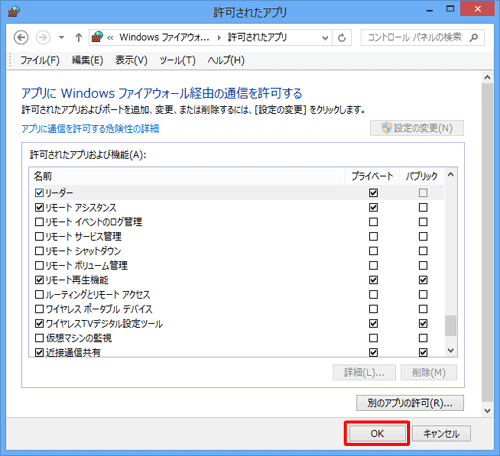Open the recent locations dropdown arrow
This screenshot has width=500, height=456.
pos(61,37)
